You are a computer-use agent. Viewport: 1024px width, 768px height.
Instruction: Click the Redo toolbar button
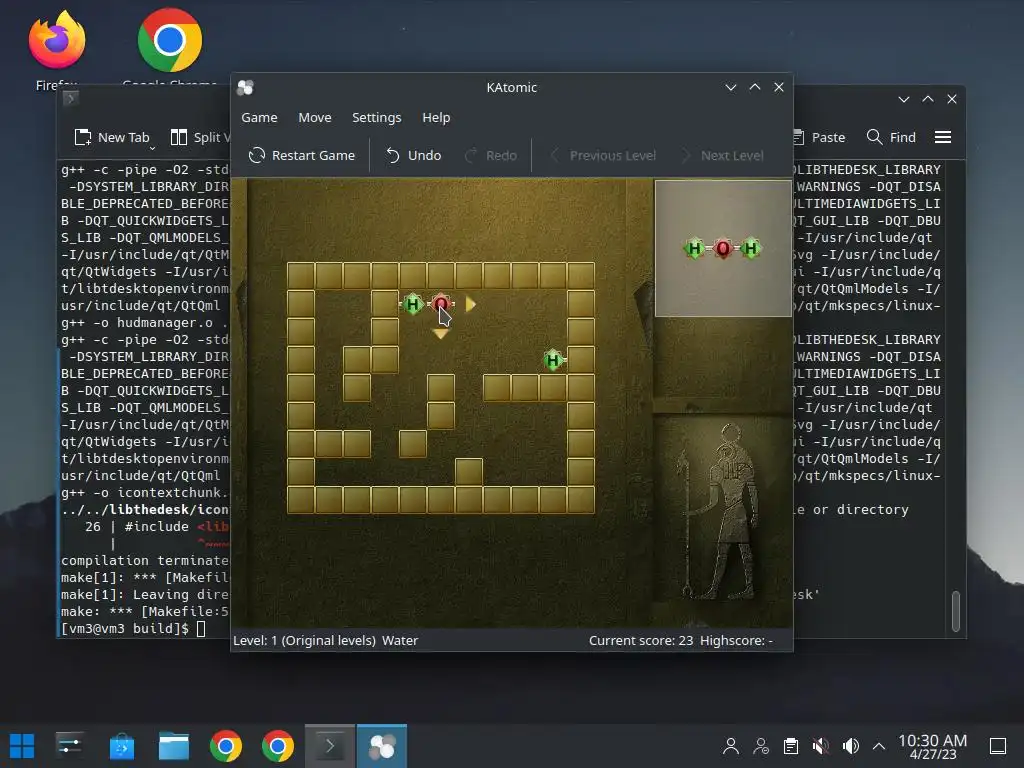[x=490, y=155]
